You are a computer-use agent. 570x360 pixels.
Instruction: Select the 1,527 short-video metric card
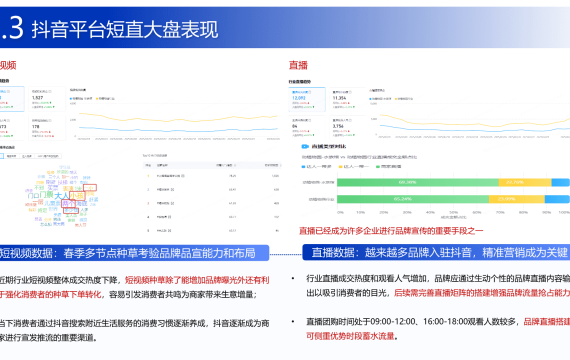coord(47,99)
